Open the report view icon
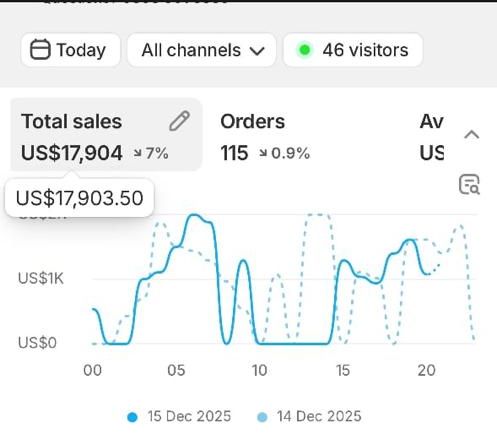 coord(469,184)
